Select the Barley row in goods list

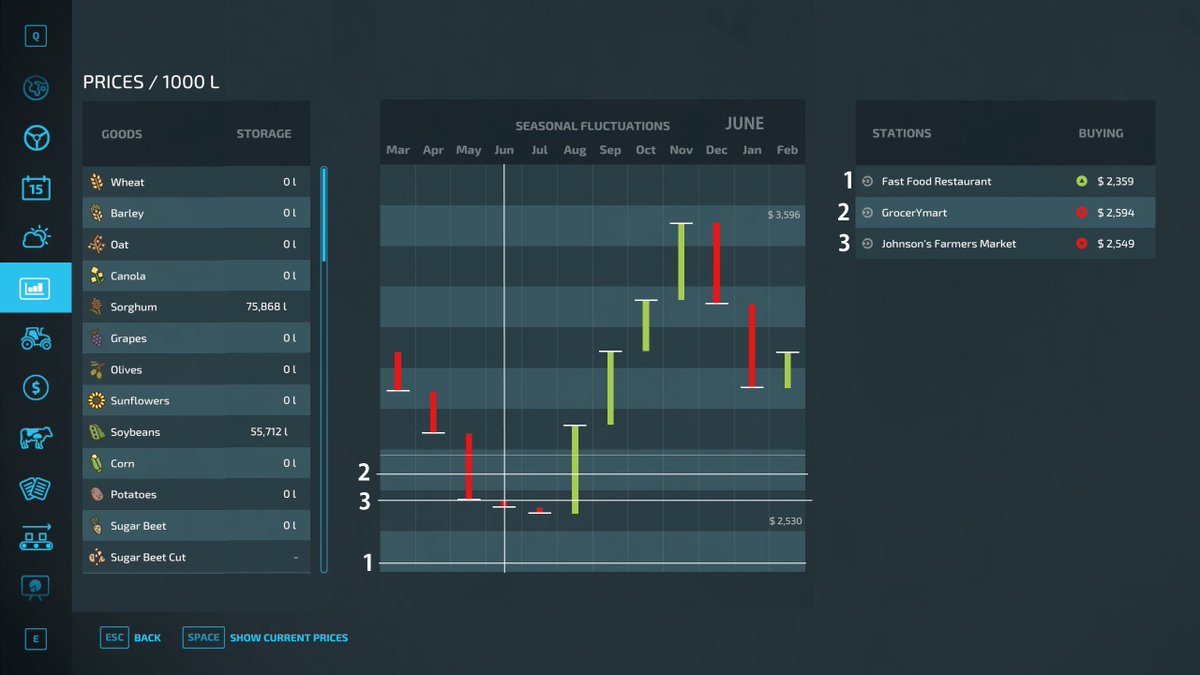[196, 213]
